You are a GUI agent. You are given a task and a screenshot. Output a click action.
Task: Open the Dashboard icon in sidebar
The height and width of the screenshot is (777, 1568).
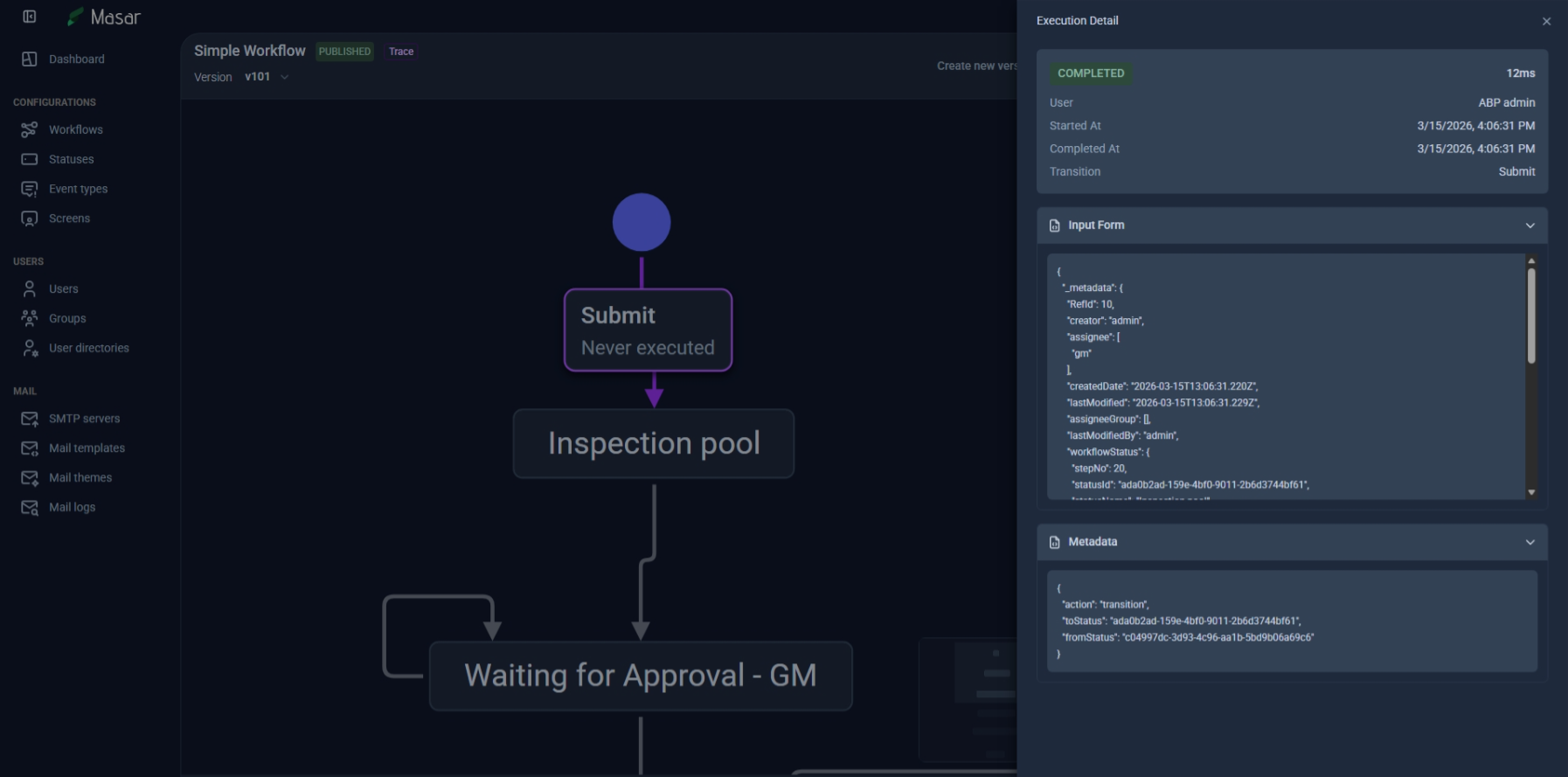(29, 59)
